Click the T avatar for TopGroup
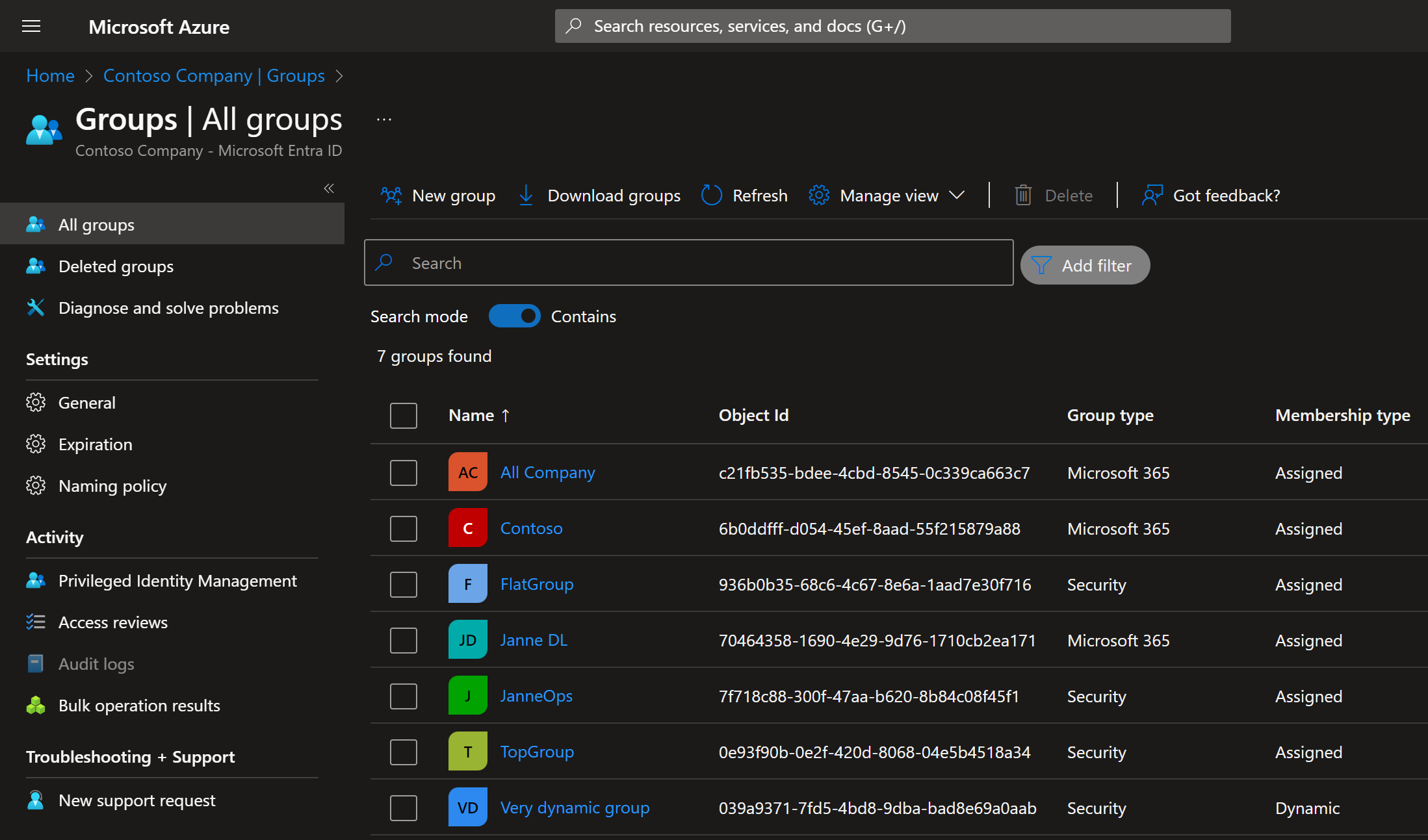Image resolution: width=1428 pixels, height=840 pixels. [x=468, y=752]
